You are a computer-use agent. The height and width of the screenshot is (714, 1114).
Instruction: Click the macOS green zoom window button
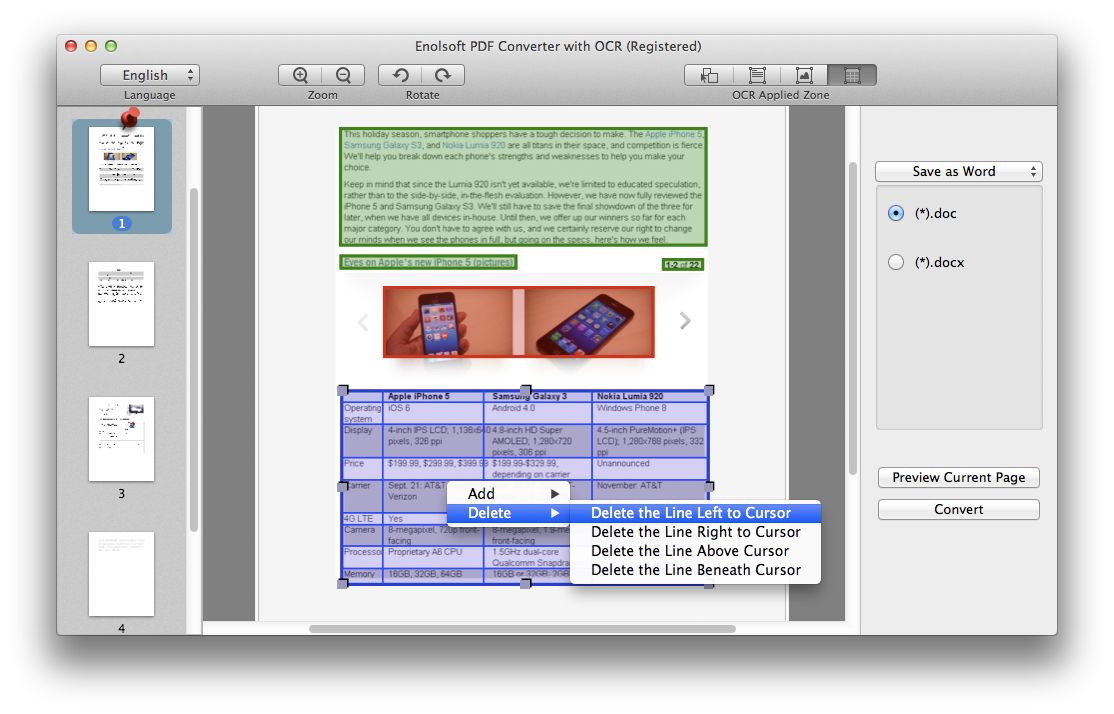111,46
